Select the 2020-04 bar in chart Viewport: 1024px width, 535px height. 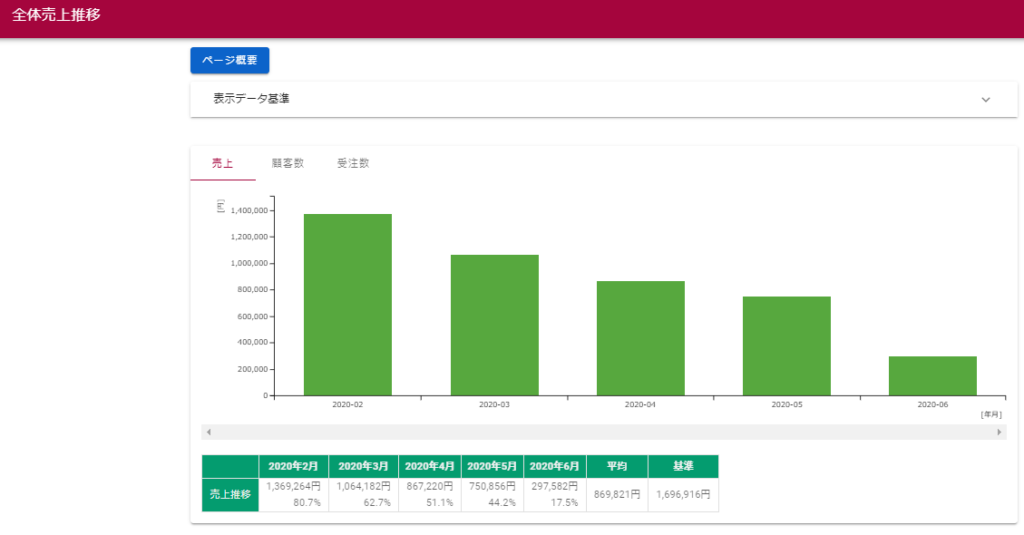pyautogui.click(x=640, y=338)
